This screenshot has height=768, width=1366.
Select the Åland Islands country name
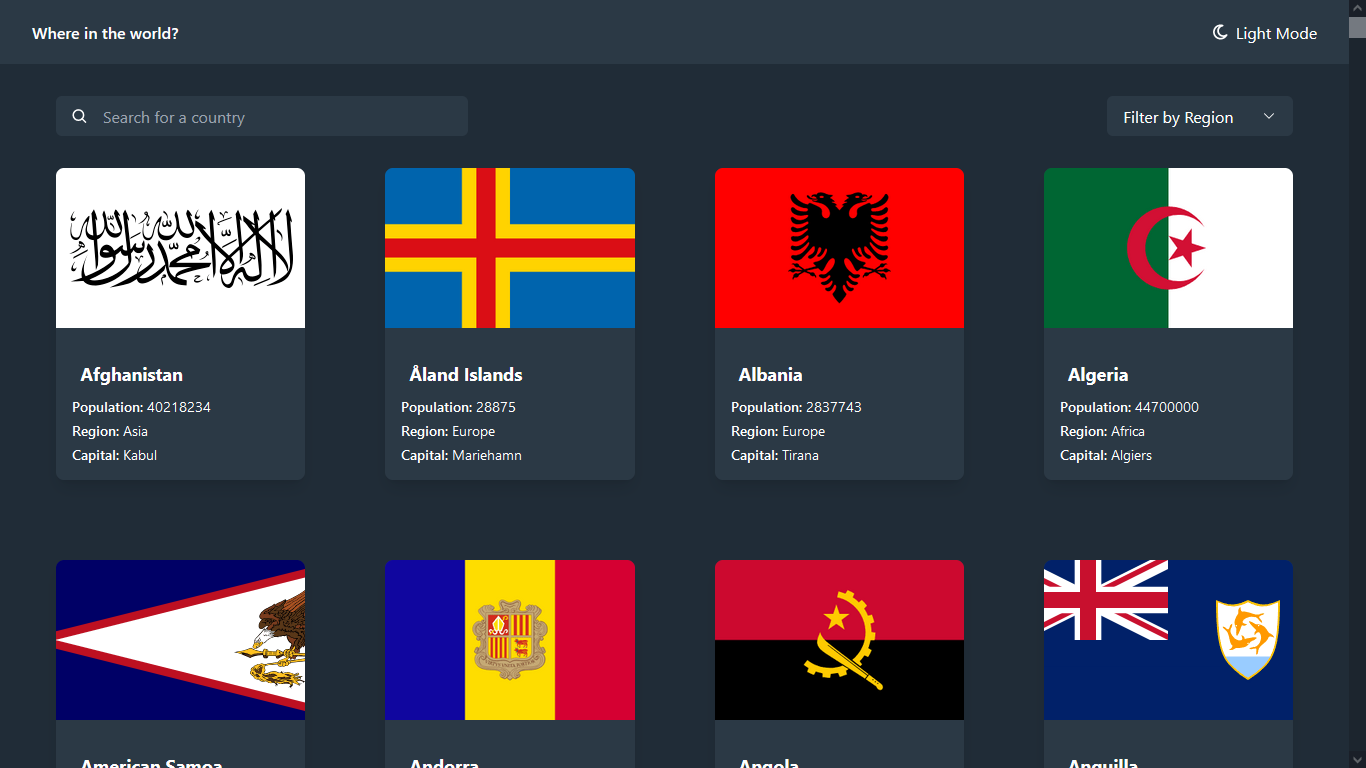[x=466, y=375]
